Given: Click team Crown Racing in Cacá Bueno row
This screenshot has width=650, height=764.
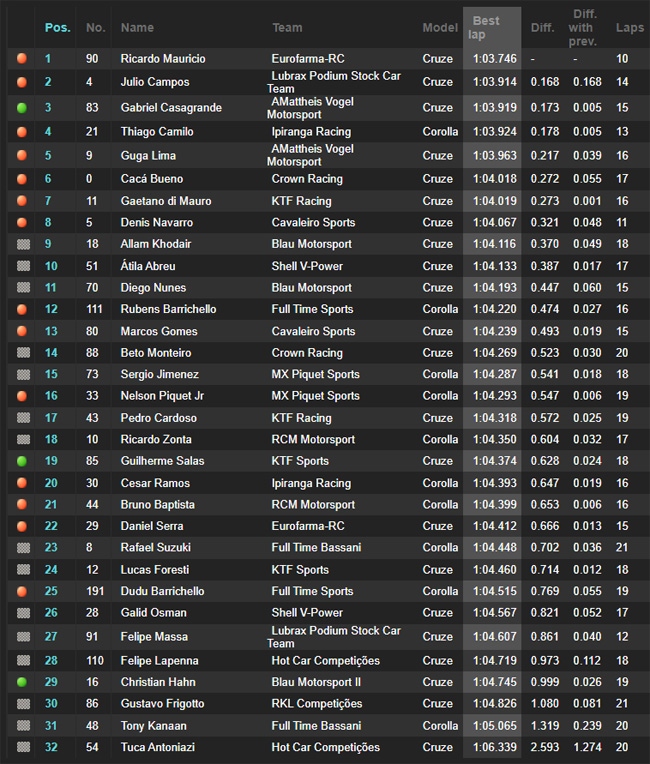Looking at the screenshot, I should coord(307,179).
